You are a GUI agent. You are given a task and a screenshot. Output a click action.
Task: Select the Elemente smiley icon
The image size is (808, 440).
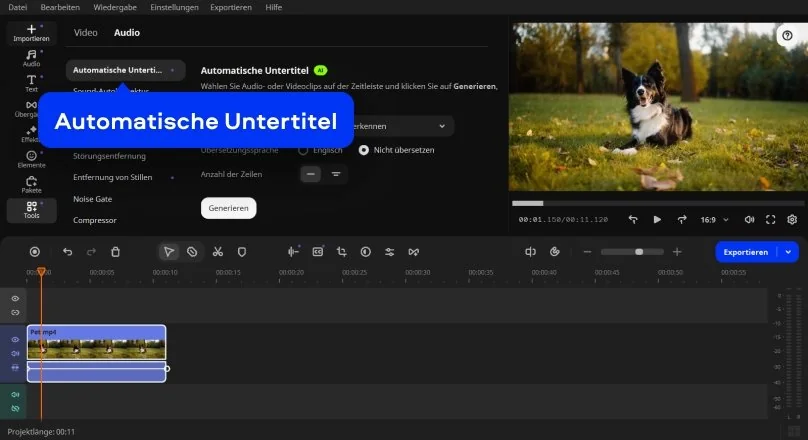pyautogui.click(x=31, y=158)
